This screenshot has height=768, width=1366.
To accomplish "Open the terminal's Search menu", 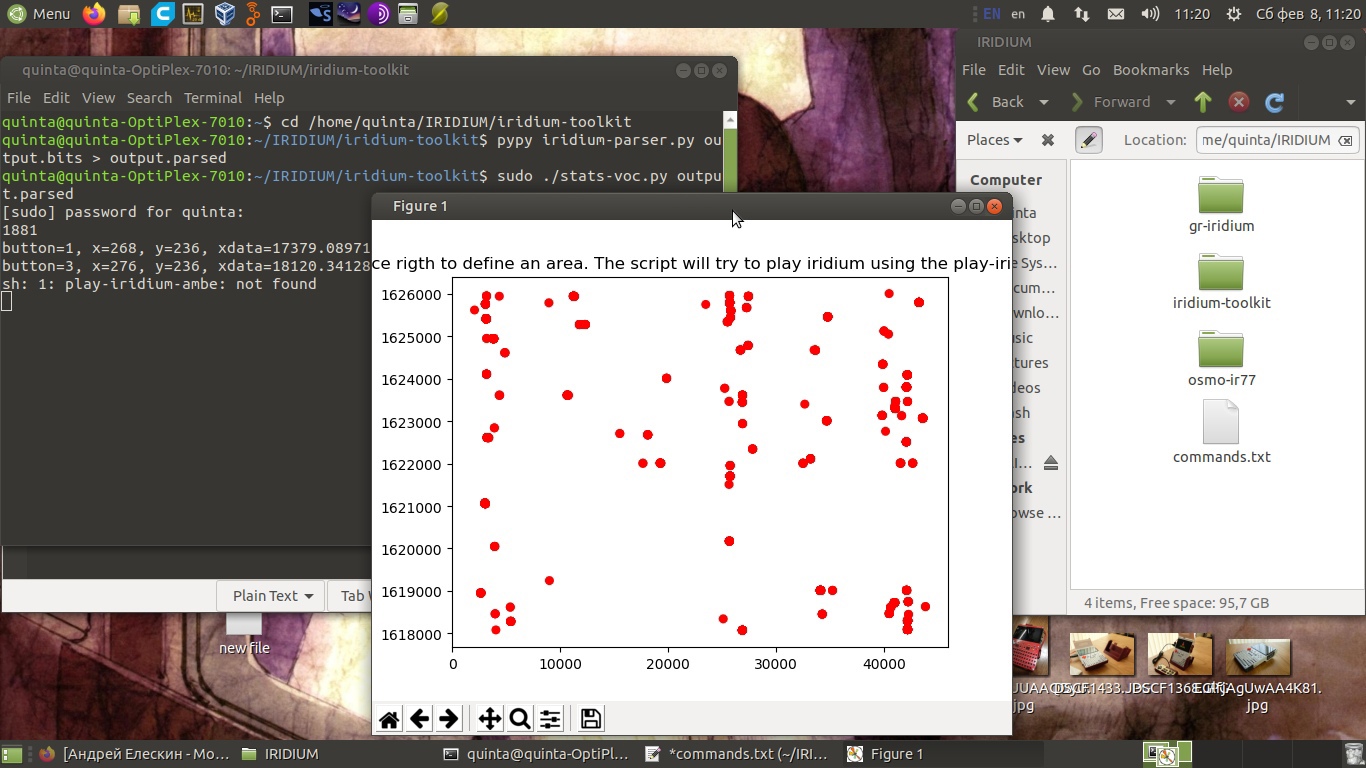I will click(149, 98).
